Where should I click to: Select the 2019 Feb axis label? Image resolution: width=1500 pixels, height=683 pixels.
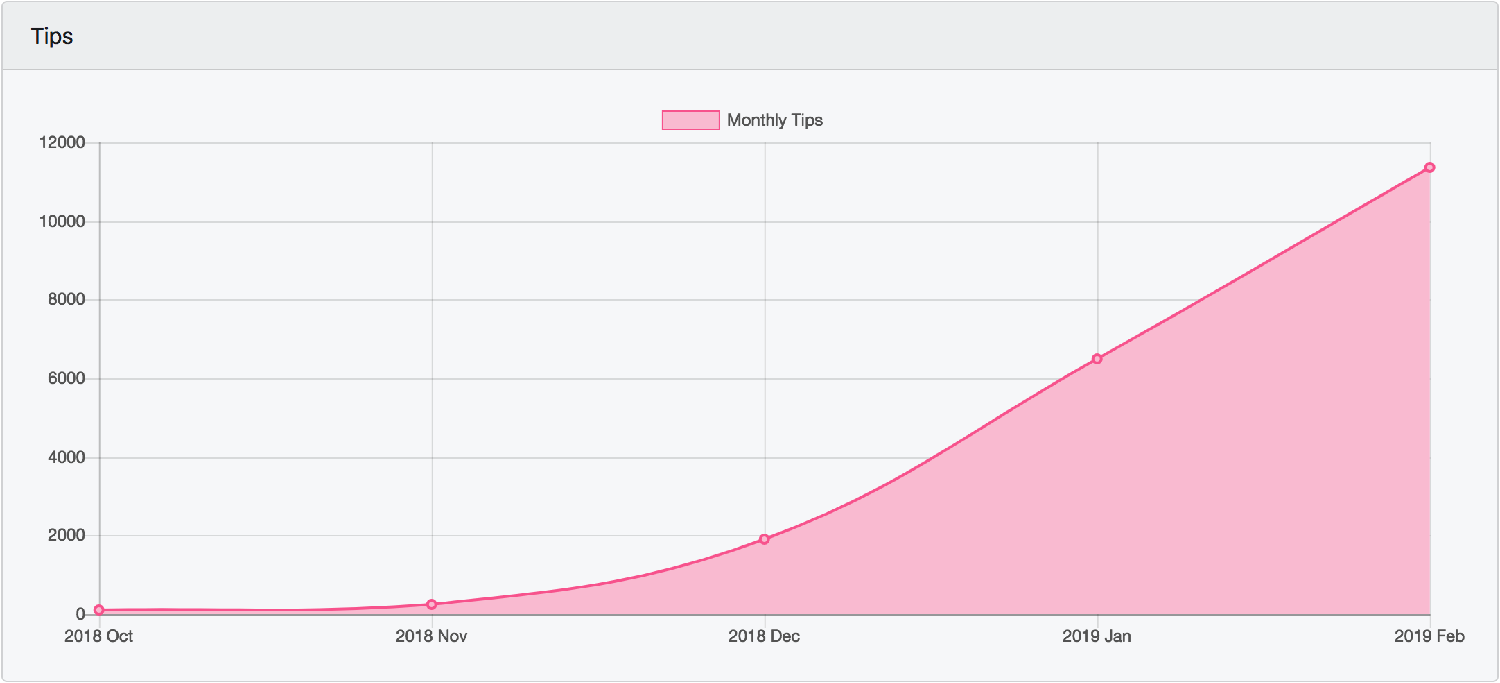click(1430, 635)
